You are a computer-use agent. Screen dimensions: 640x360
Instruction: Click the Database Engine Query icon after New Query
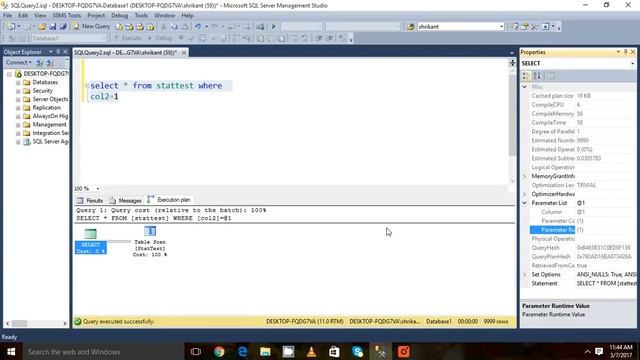pyautogui.click(x=119, y=27)
